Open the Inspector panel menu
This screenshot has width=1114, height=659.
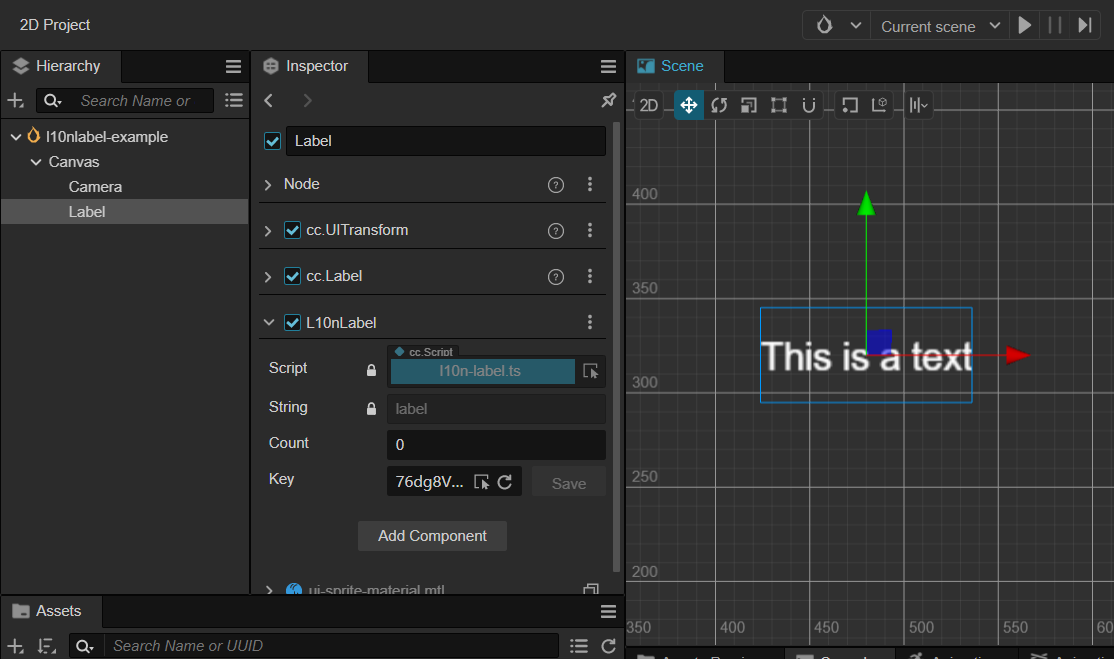pos(608,66)
